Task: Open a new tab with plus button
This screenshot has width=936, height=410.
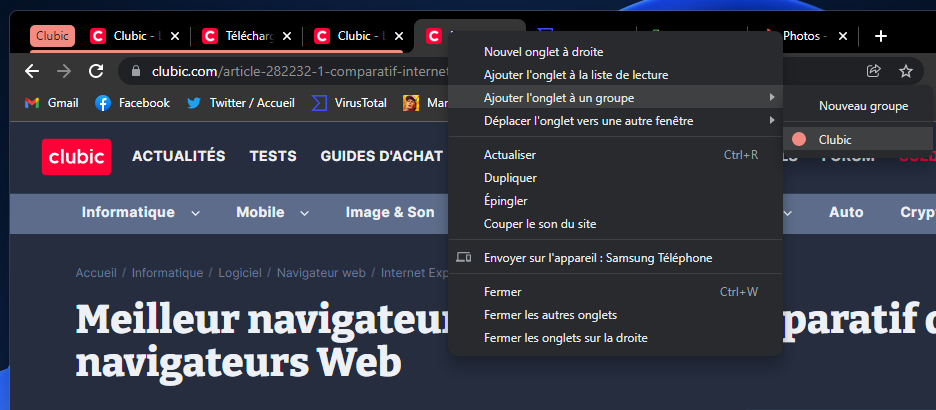Action: click(880, 36)
